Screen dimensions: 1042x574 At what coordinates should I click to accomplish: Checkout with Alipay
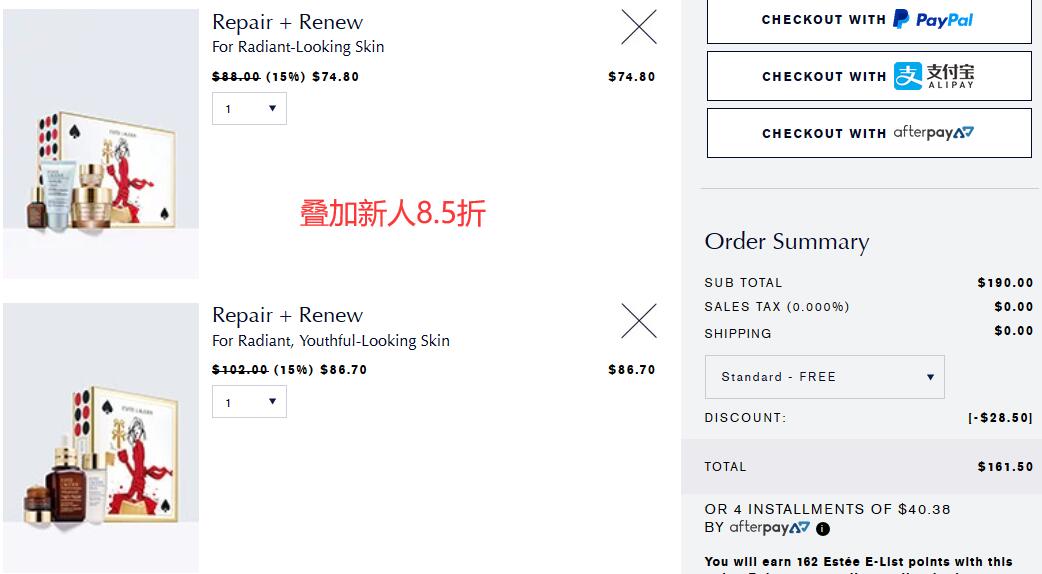tap(869, 76)
